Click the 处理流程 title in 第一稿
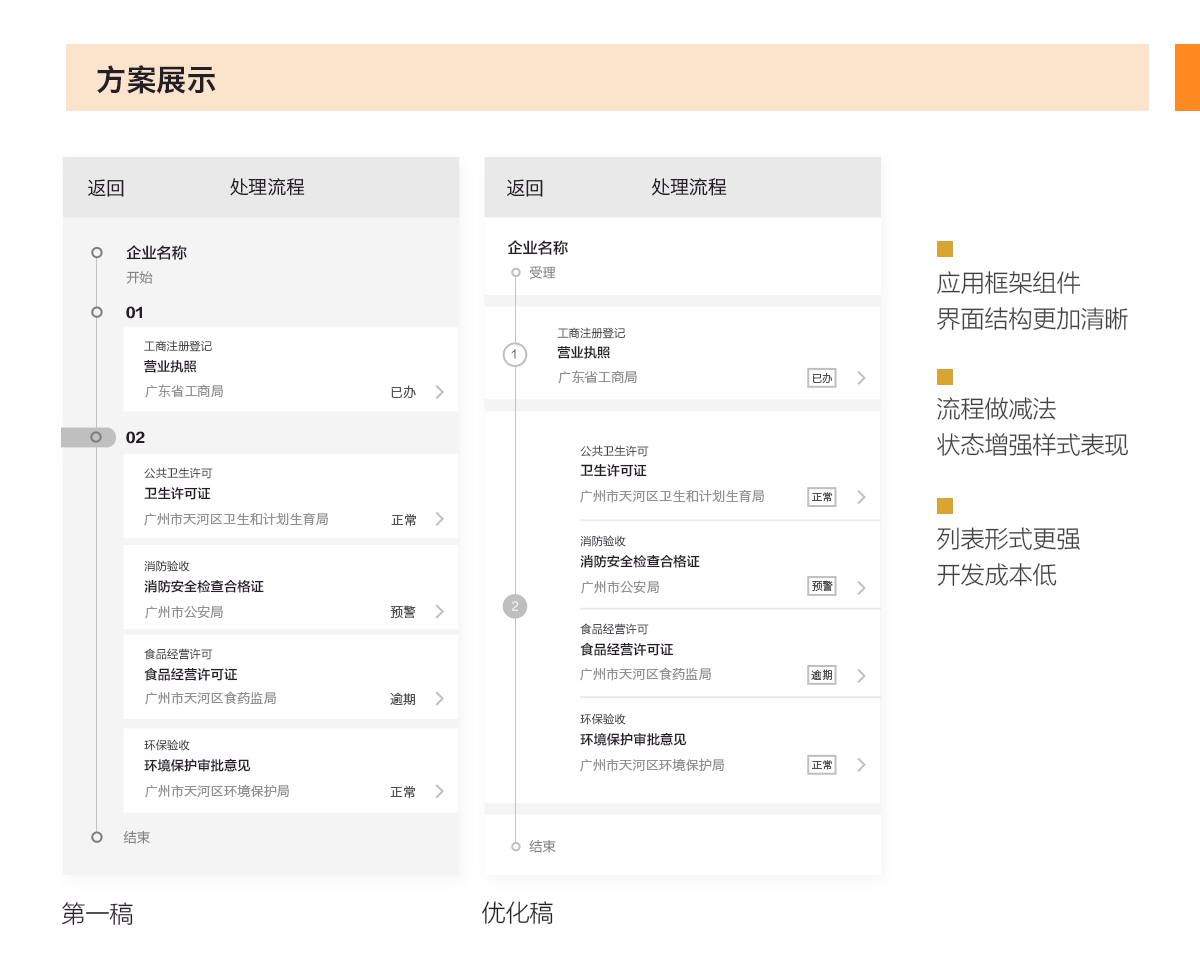The width and height of the screenshot is (1200, 960). 267,187
